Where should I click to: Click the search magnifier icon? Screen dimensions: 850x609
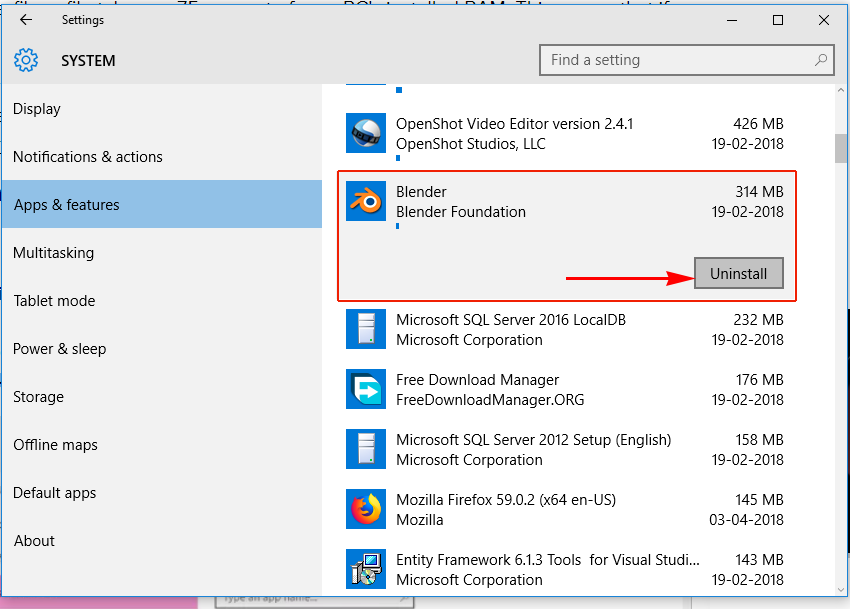pyautogui.click(x=821, y=60)
